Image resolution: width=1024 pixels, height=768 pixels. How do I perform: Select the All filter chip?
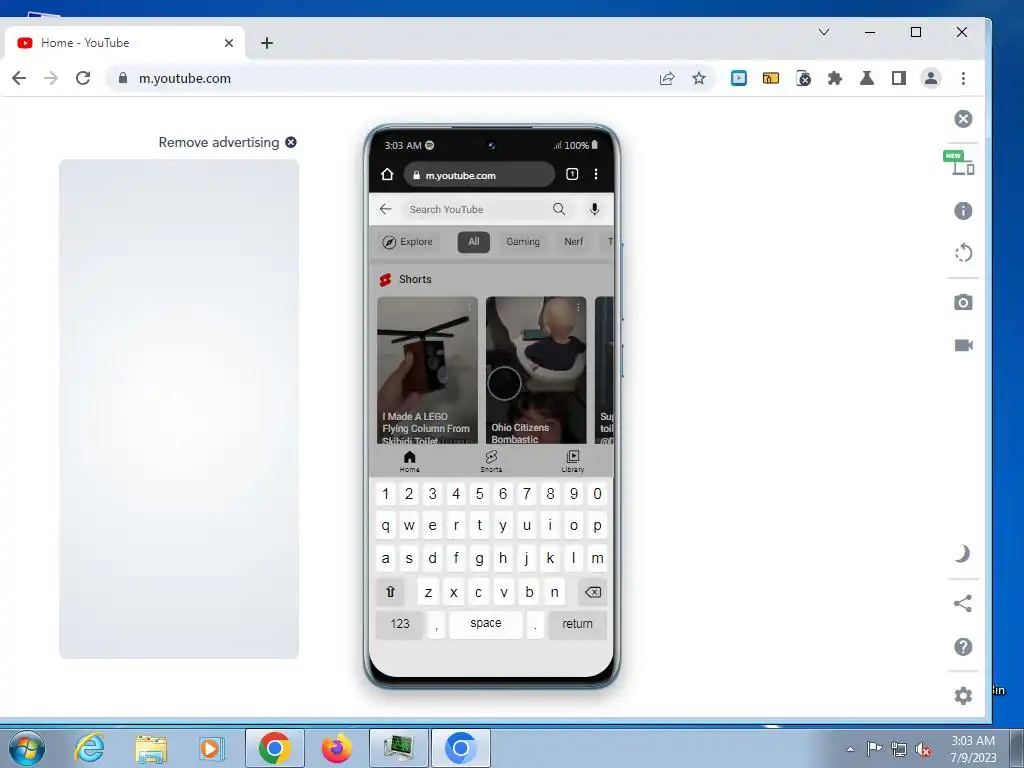473,242
